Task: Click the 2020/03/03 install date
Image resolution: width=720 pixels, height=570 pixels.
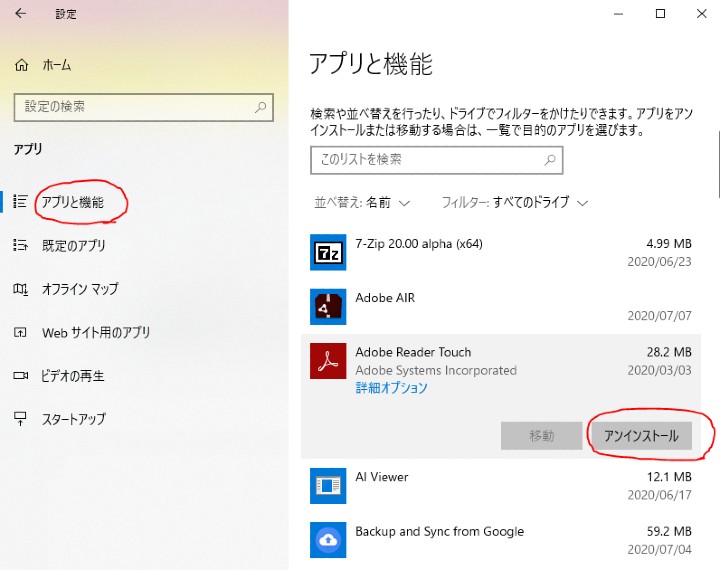Action: [659, 370]
